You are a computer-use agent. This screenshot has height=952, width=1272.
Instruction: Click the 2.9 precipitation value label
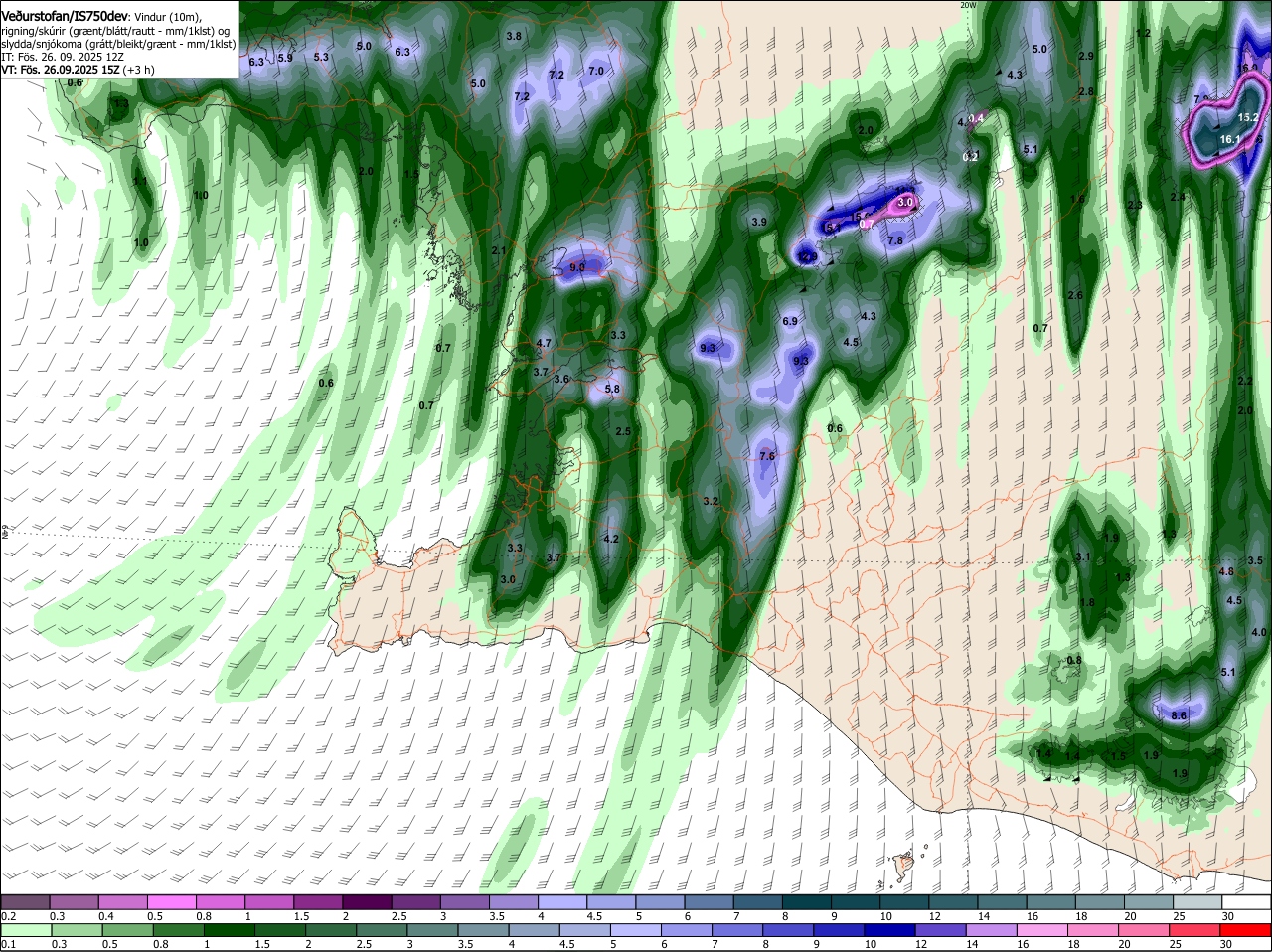1086,56
